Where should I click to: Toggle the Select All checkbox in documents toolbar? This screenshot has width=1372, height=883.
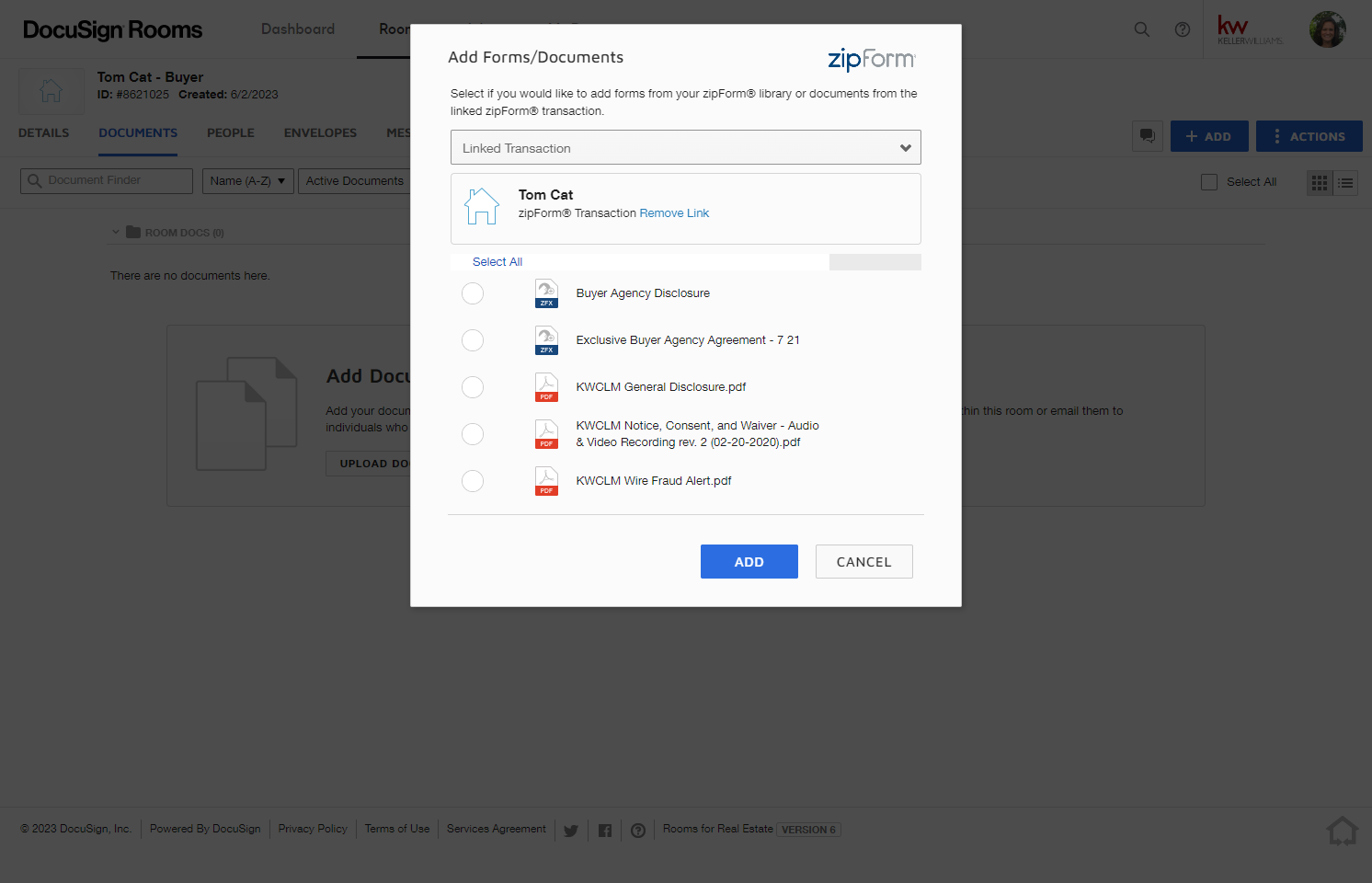pos(1209,182)
